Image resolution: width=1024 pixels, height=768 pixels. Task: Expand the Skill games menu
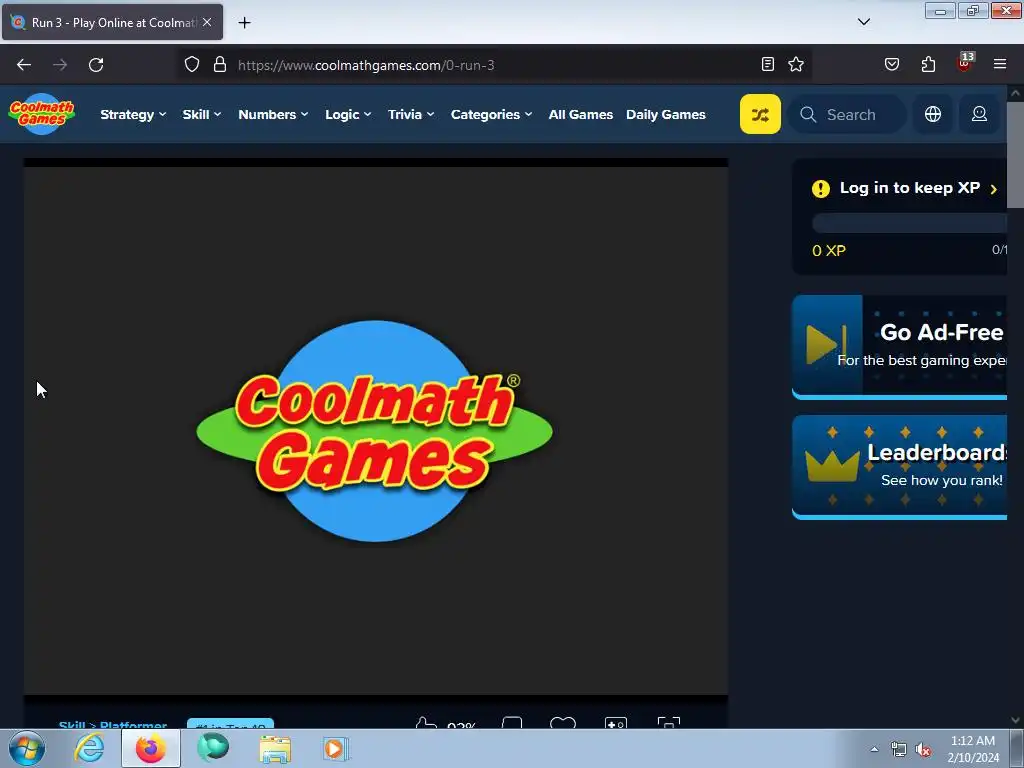[202, 114]
